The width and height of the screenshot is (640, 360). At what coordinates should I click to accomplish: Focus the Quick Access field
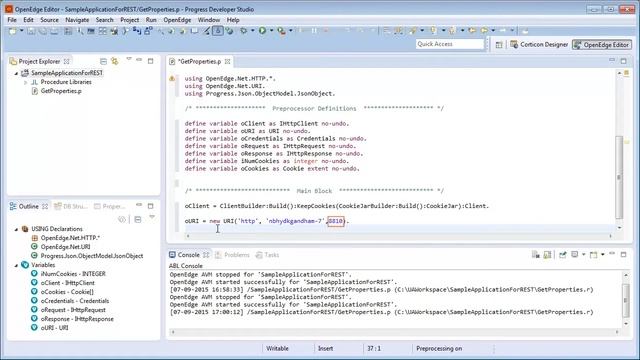pos(450,44)
